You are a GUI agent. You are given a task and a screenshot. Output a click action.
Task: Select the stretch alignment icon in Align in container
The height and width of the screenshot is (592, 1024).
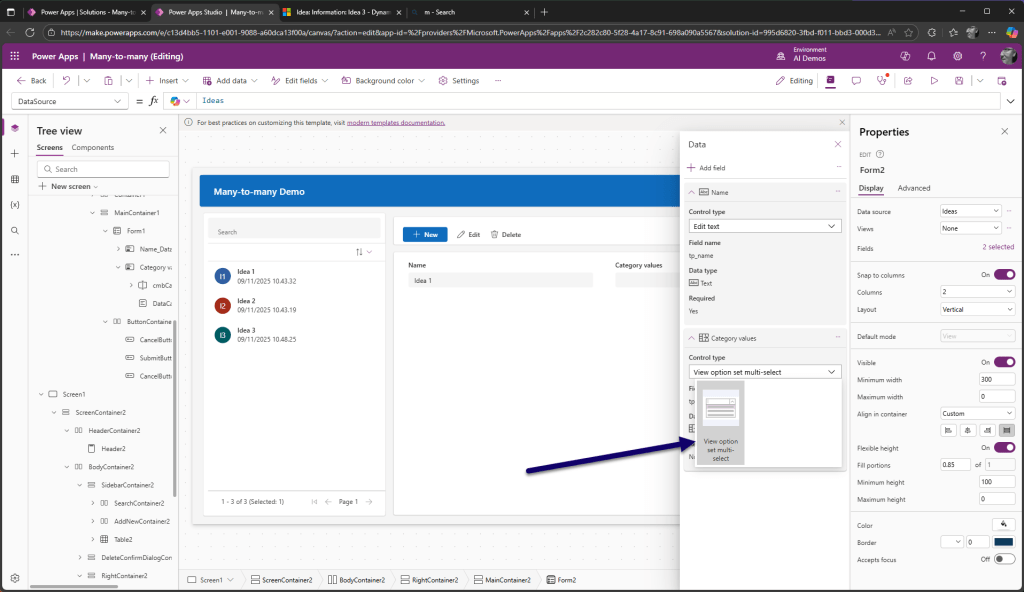(x=1007, y=430)
